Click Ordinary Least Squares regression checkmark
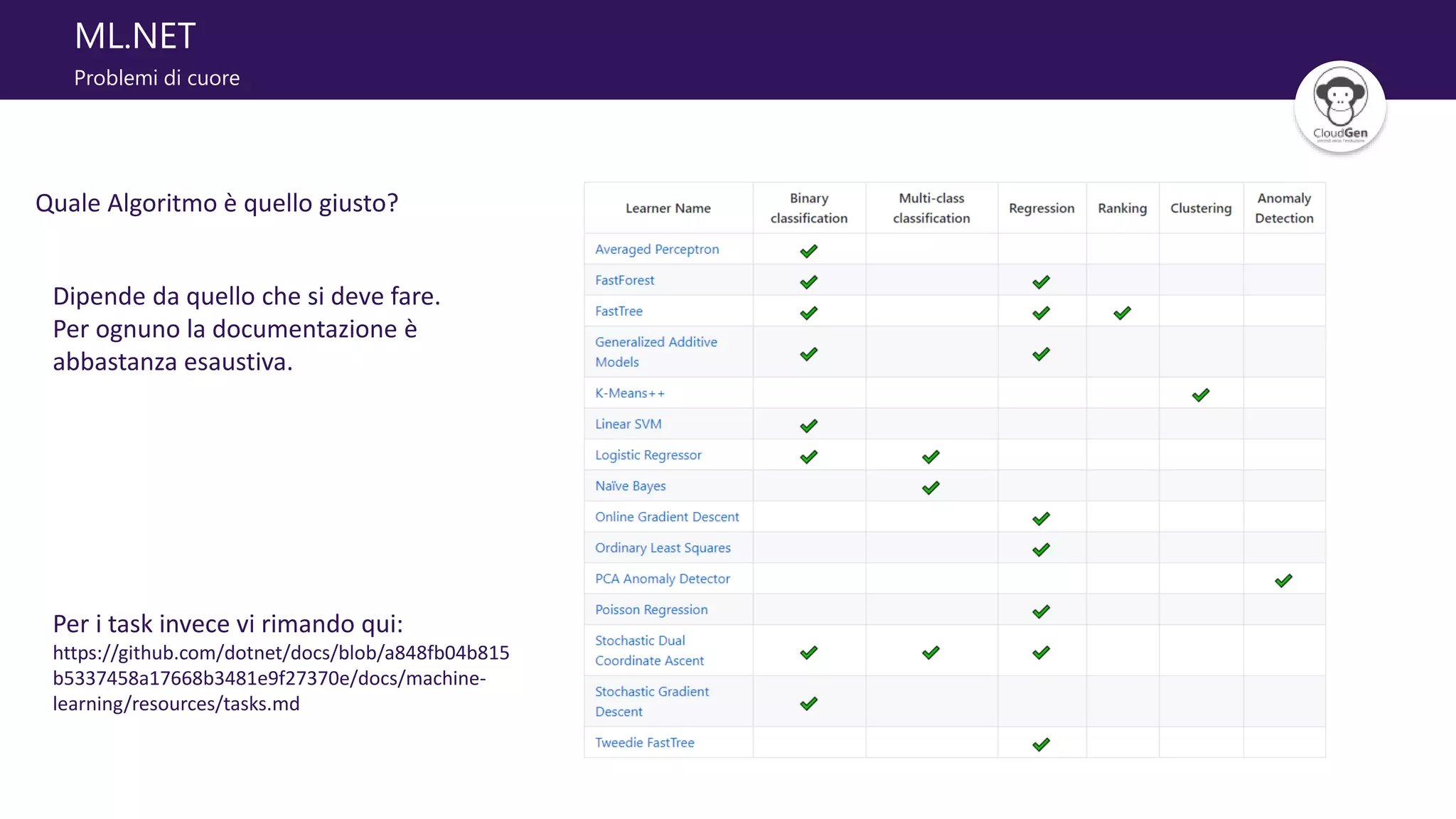 pos(1041,550)
